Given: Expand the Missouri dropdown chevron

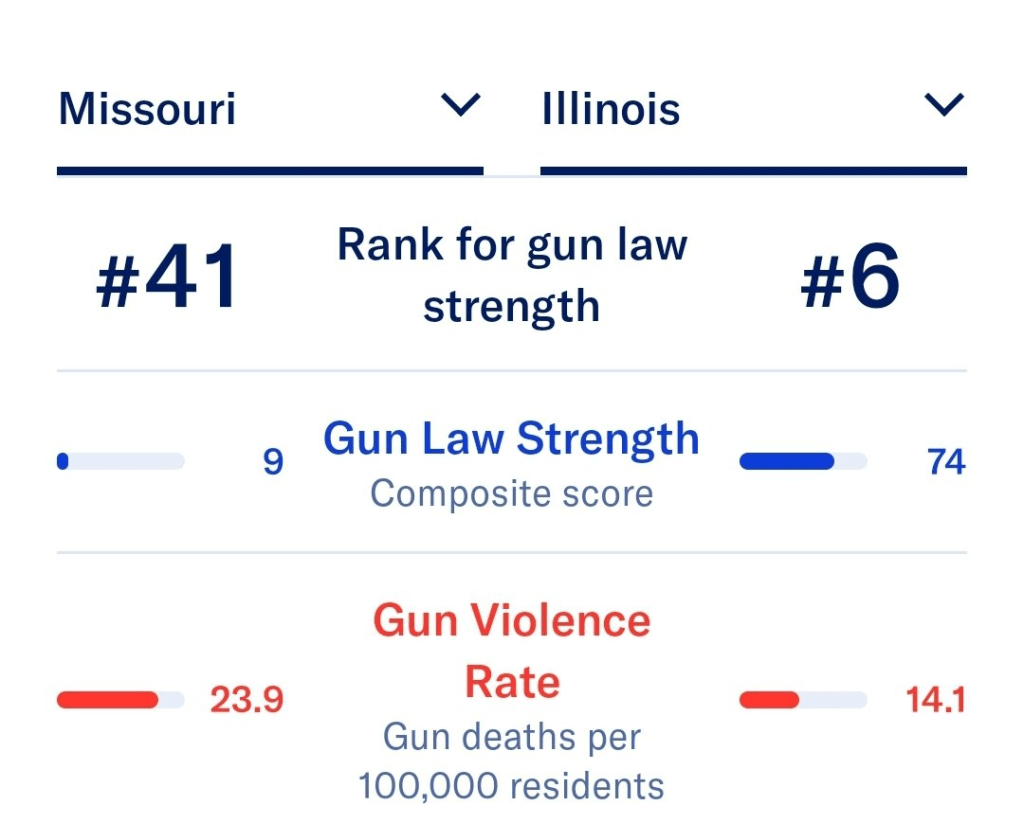Looking at the screenshot, I should [461, 105].
